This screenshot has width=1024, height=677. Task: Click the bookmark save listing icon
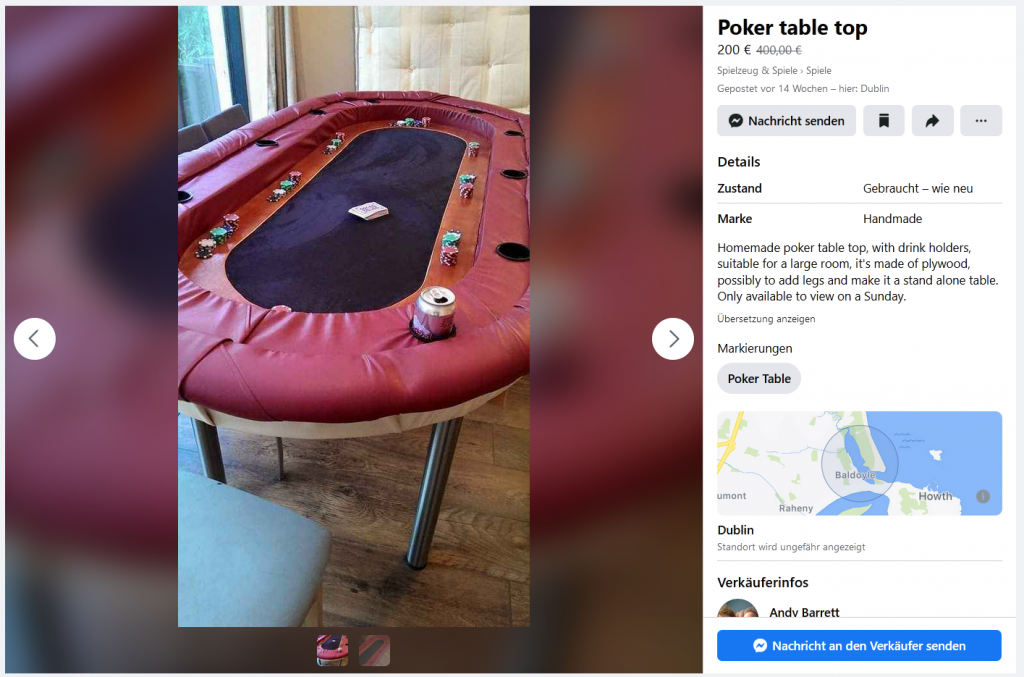point(884,121)
